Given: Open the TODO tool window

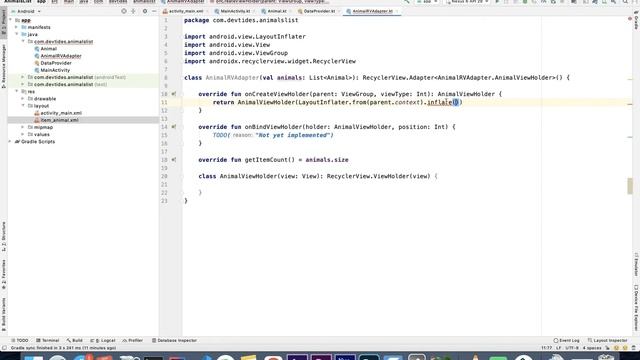Looking at the screenshot, I should click(x=20, y=340).
